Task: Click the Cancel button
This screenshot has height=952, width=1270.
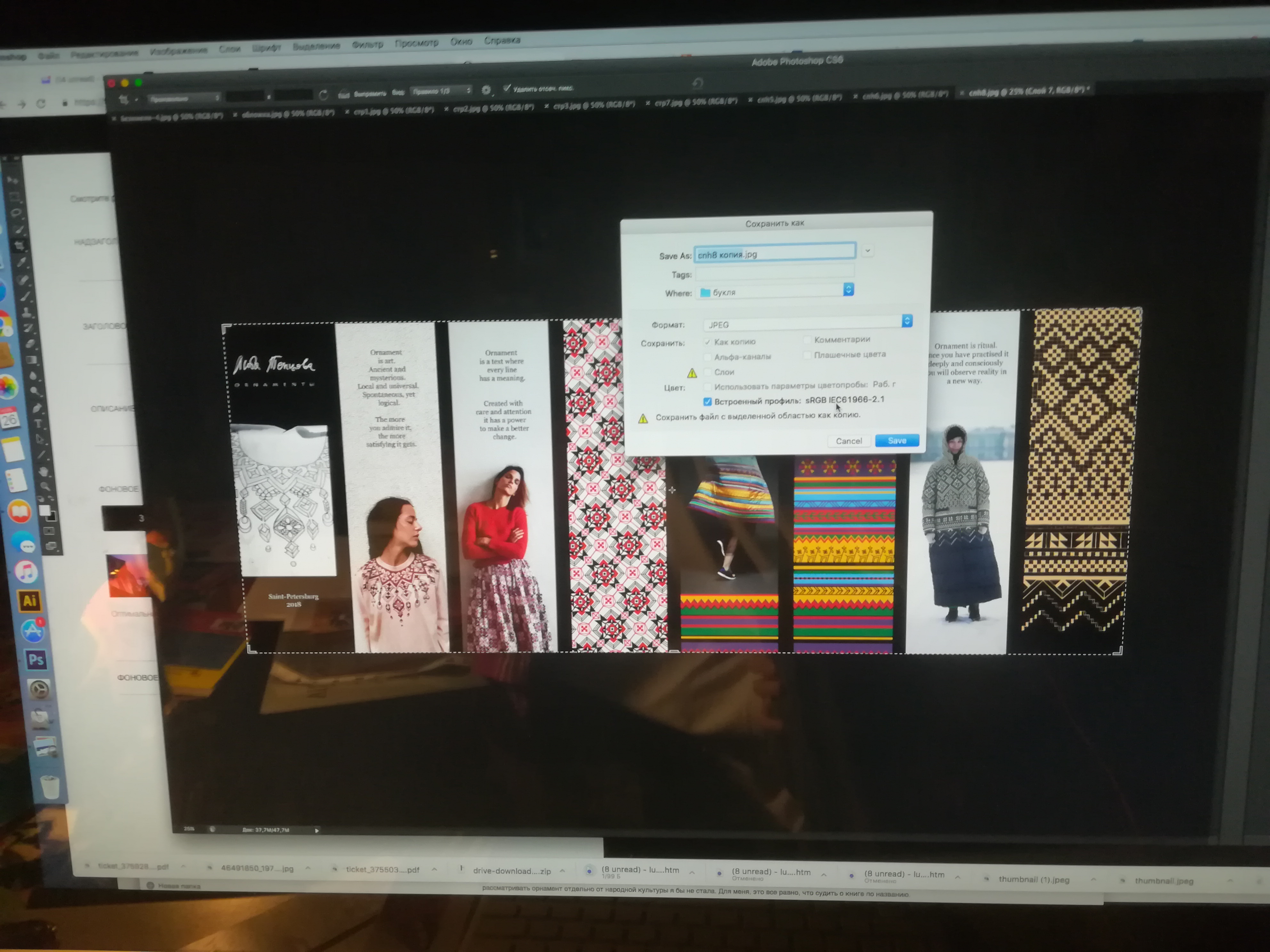Action: 848,441
